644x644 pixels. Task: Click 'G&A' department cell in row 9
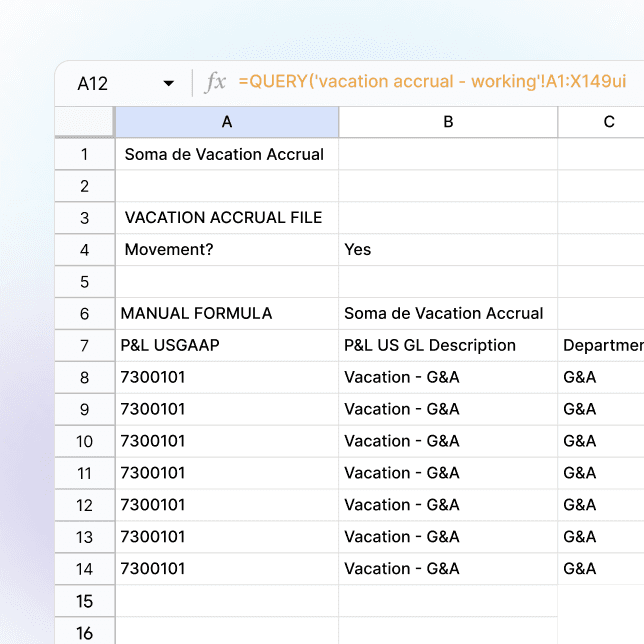pyautogui.click(x=601, y=409)
